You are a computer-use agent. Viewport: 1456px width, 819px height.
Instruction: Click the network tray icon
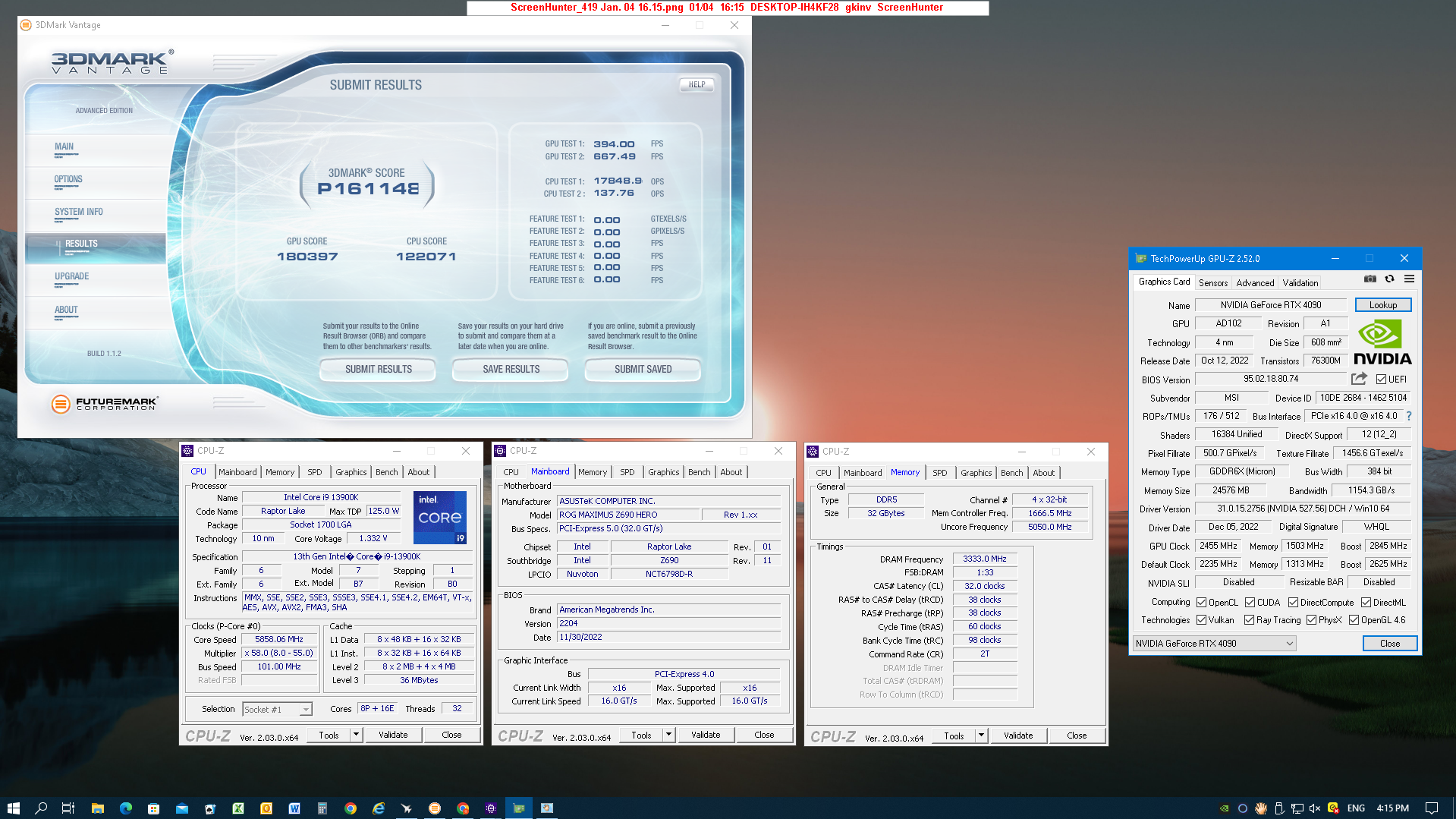click(x=1297, y=808)
